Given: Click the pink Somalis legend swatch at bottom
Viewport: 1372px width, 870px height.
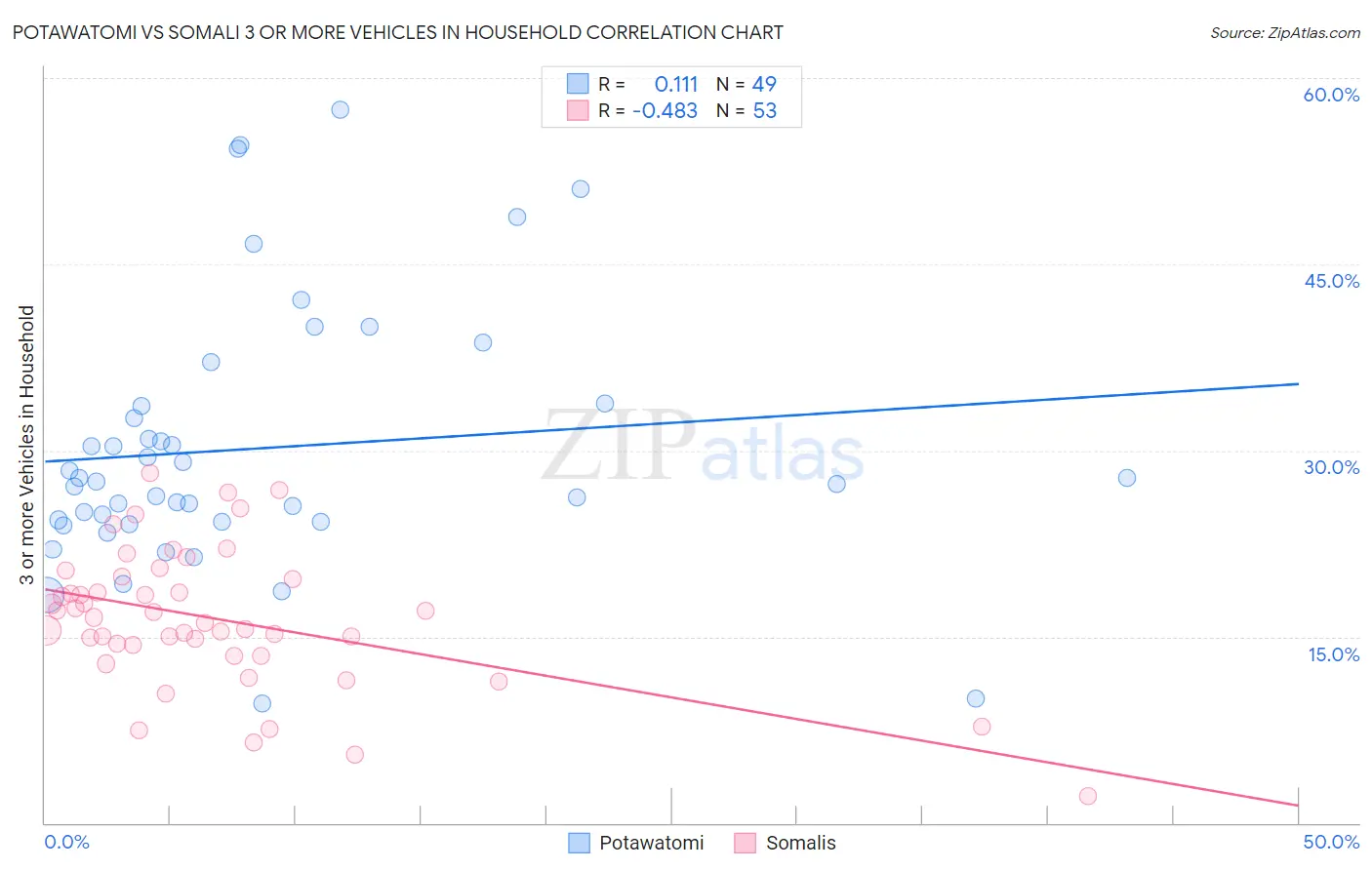Looking at the screenshot, I should pos(746,843).
